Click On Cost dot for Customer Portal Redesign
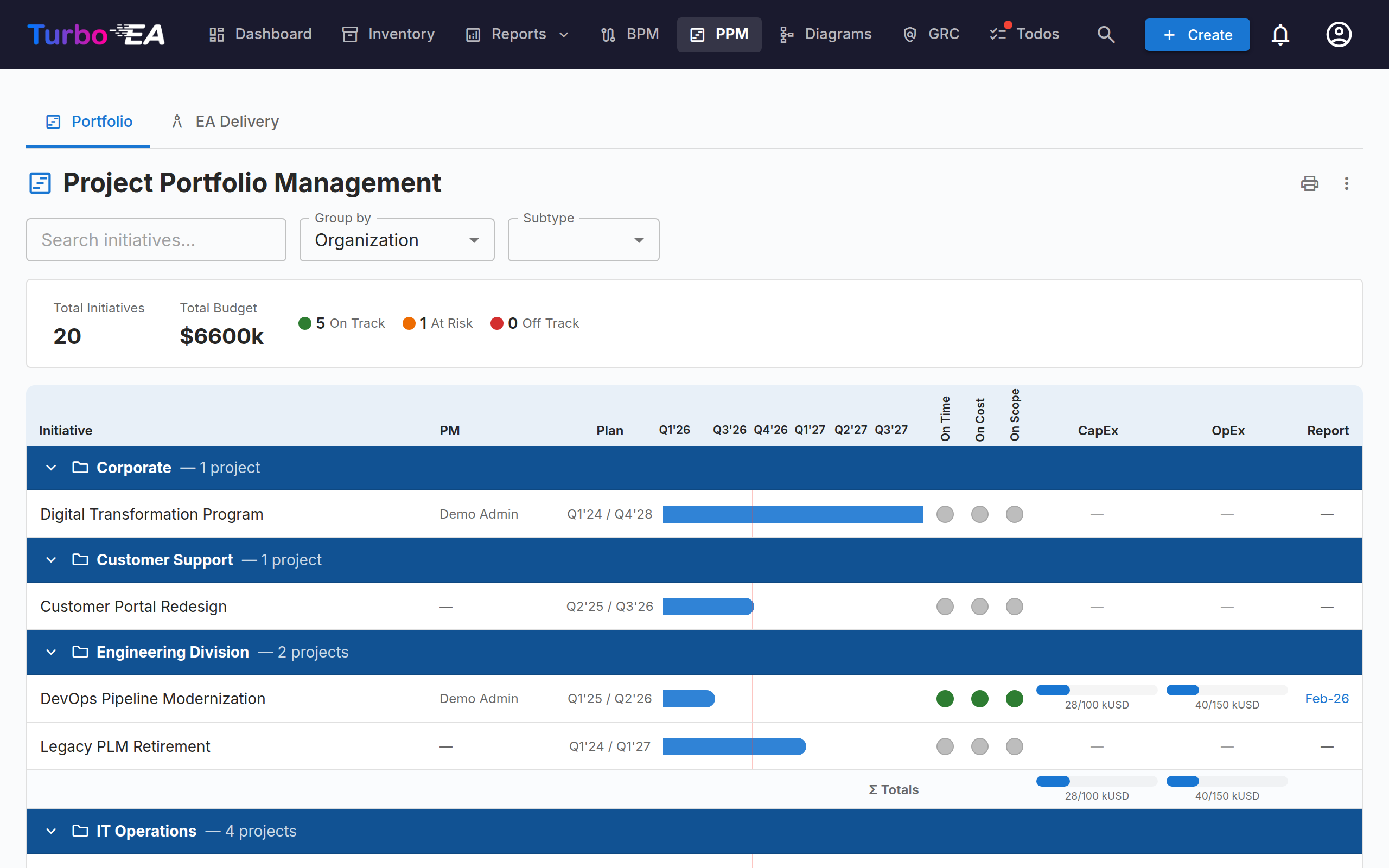 980,607
